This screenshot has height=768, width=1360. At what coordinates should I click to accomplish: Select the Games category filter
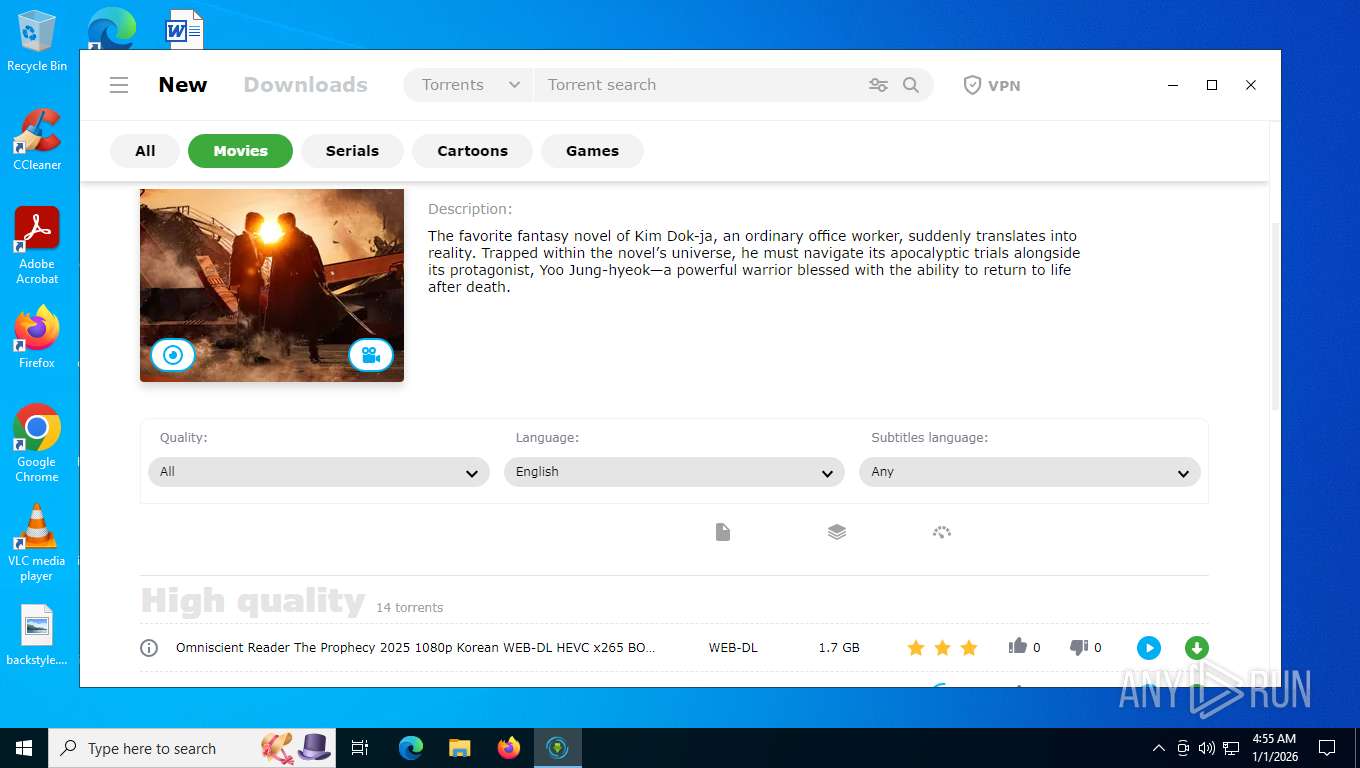pyautogui.click(x=592, y=151)
